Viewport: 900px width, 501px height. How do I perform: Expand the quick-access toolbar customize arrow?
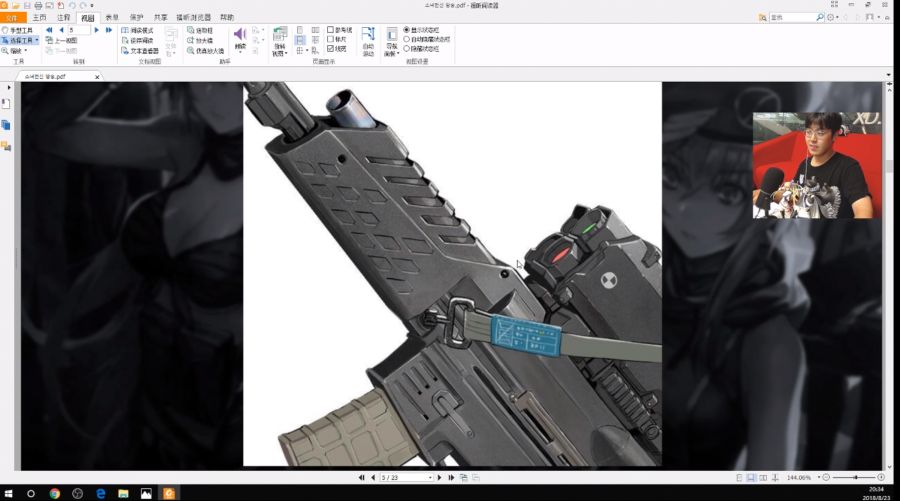pos(92,5)
